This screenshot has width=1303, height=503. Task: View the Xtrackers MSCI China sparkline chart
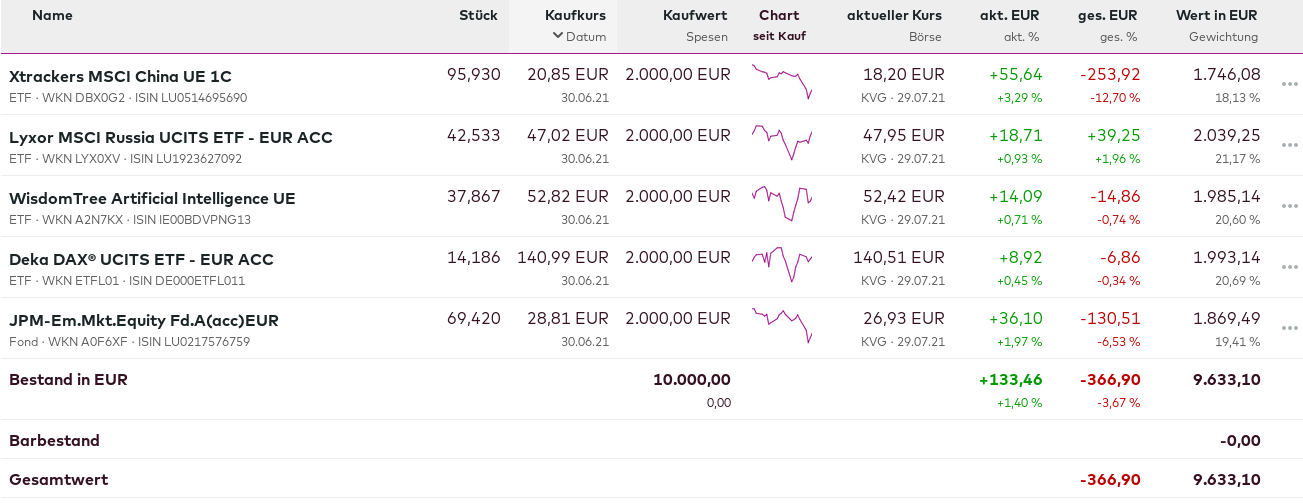[x=782, y=82]
